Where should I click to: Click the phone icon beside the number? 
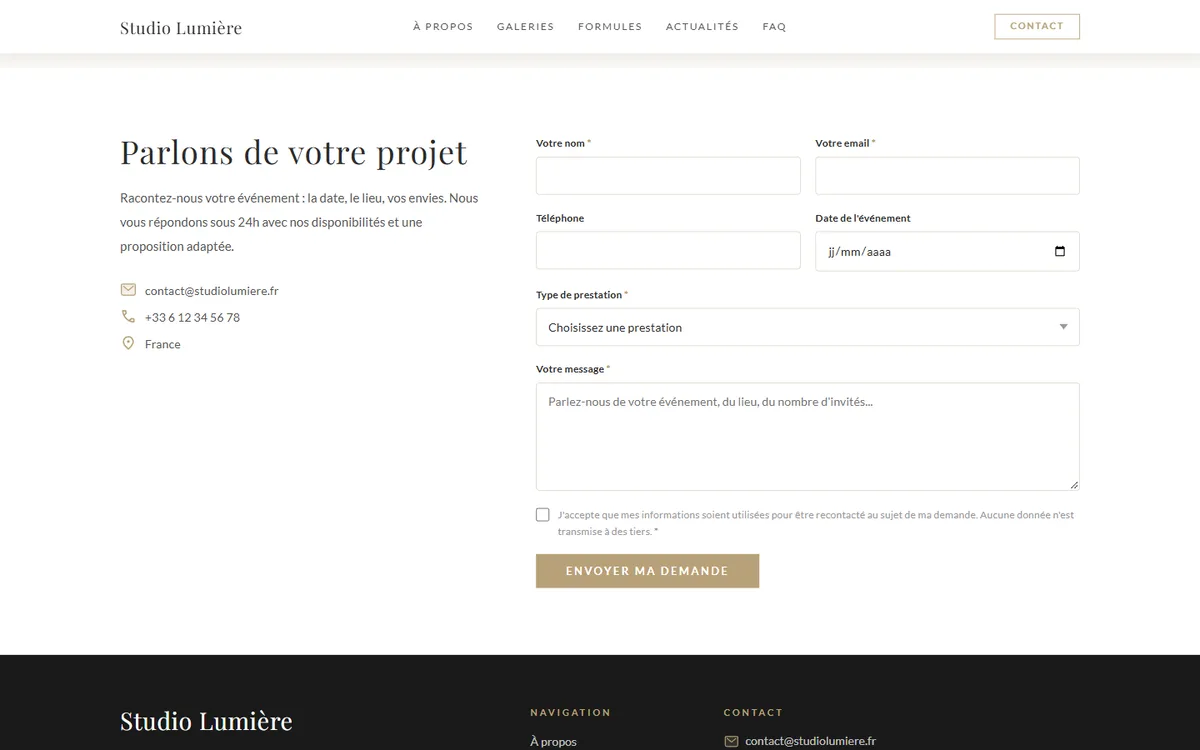[x=128, y=317]
